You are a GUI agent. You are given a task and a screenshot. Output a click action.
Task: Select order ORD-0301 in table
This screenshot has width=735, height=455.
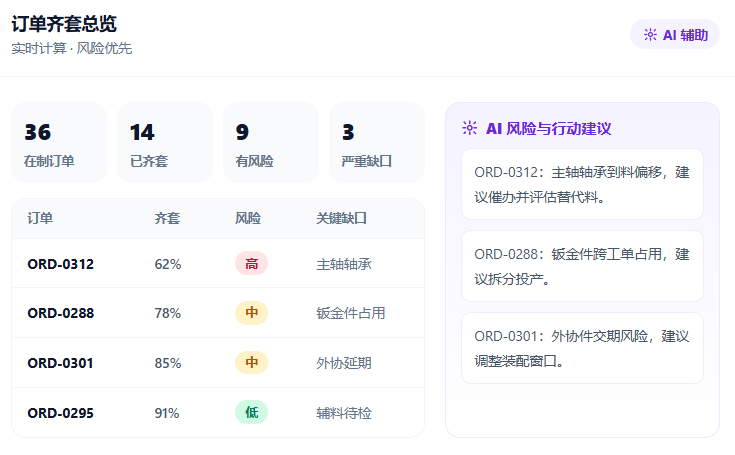coord(218,363)
